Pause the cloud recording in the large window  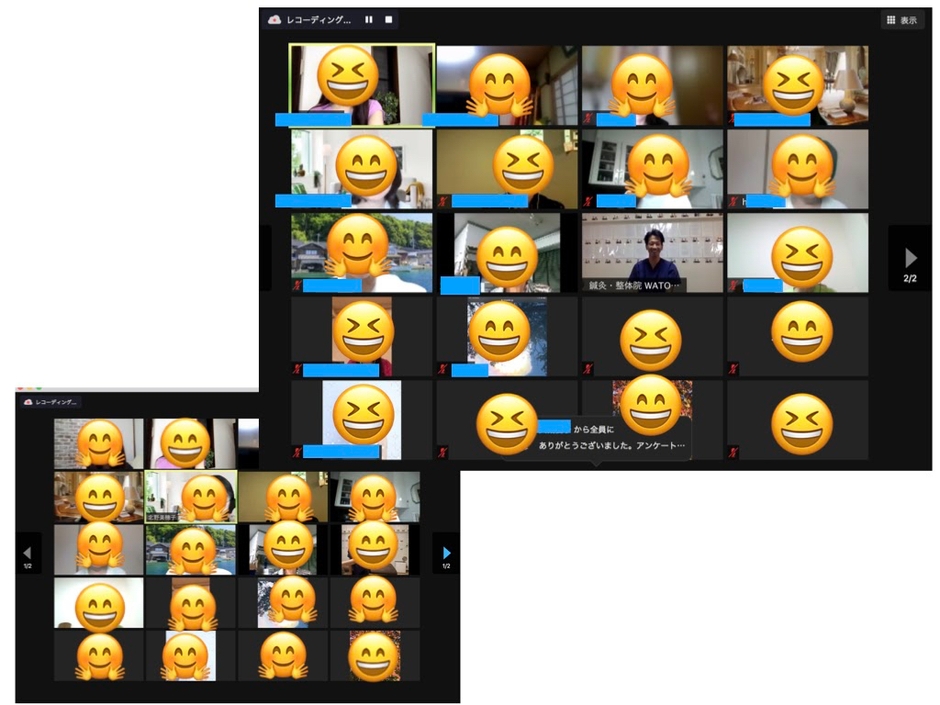(x=369, y=19)
